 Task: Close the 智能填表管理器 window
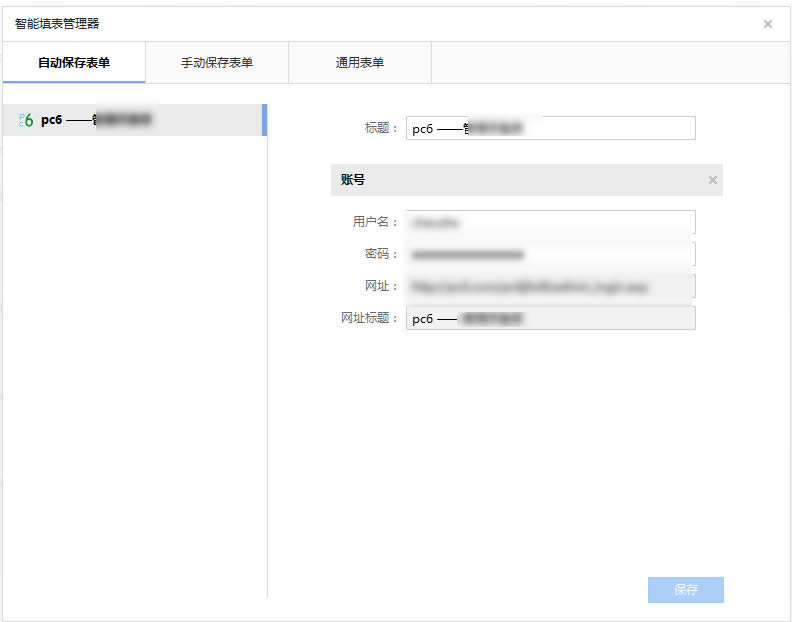(x=768, y=24)
